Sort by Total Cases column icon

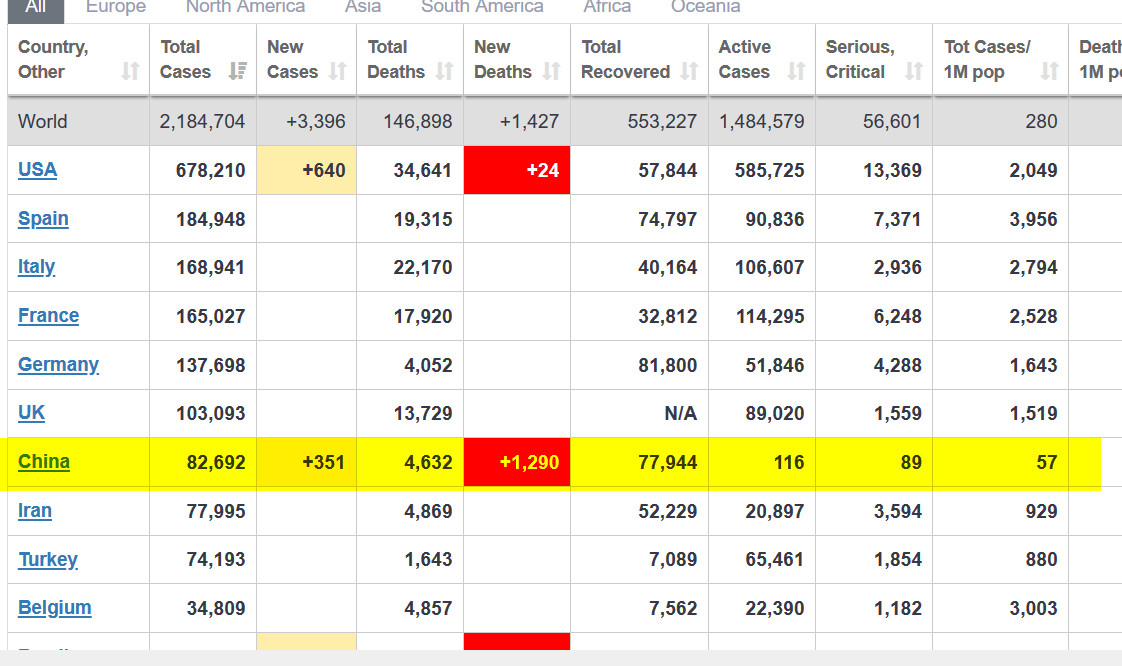click(238, 72)
